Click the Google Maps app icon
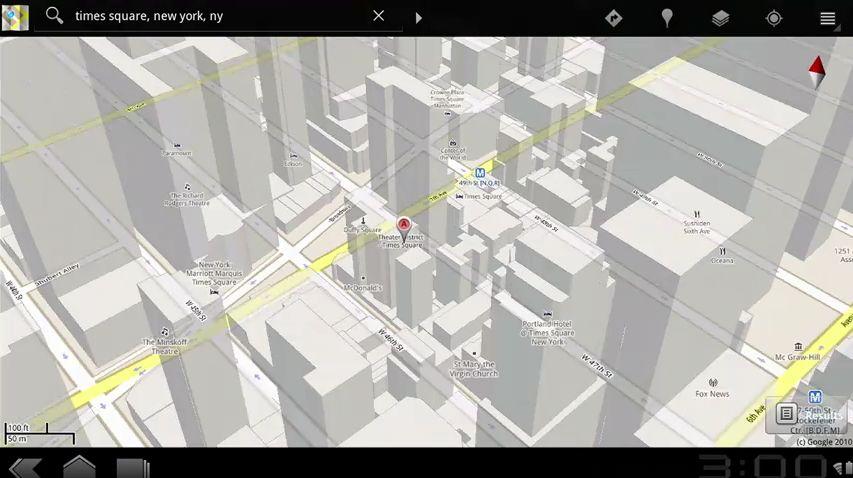 point(15,17)
